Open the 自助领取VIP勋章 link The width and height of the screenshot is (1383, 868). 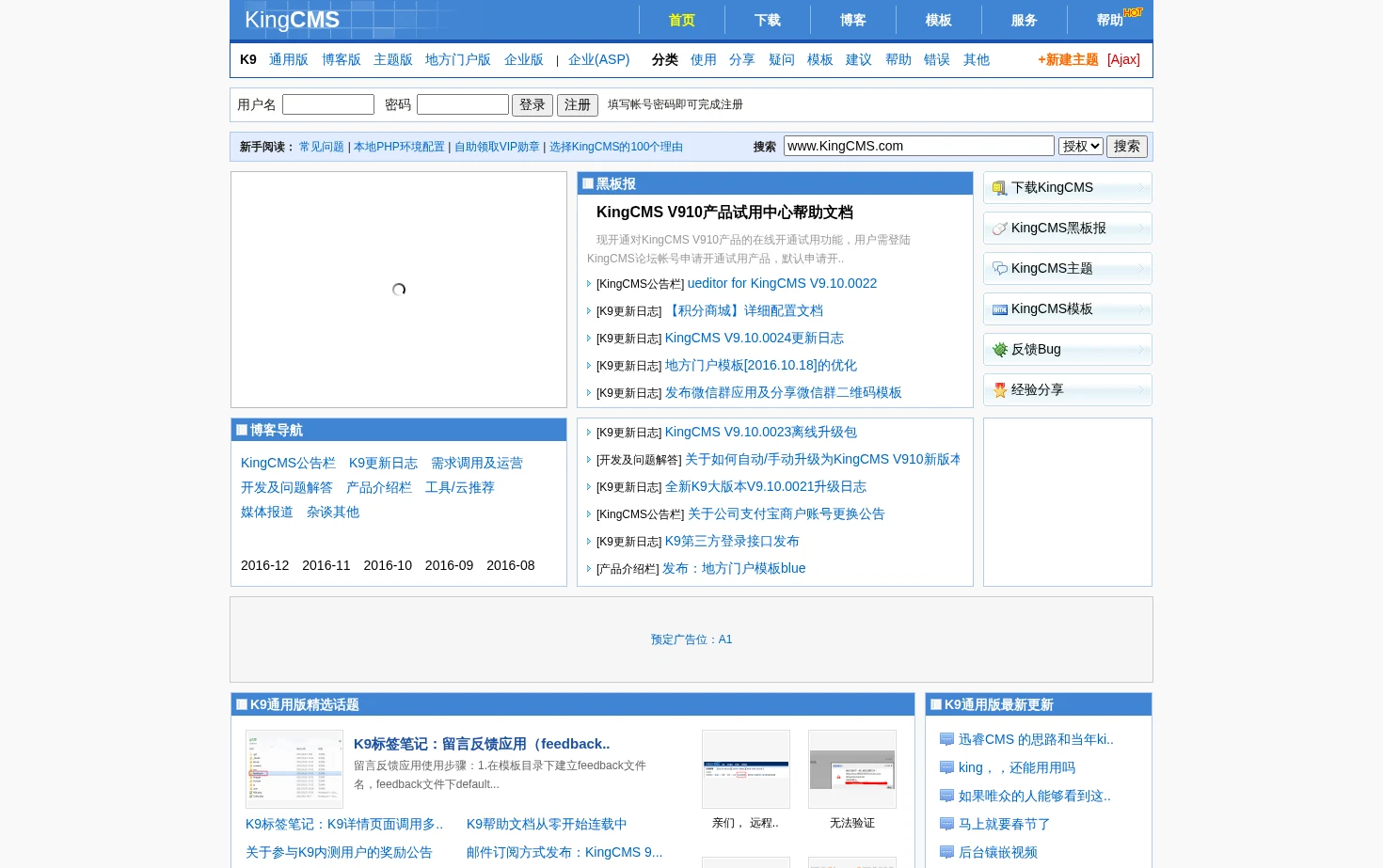pos(497,147)
